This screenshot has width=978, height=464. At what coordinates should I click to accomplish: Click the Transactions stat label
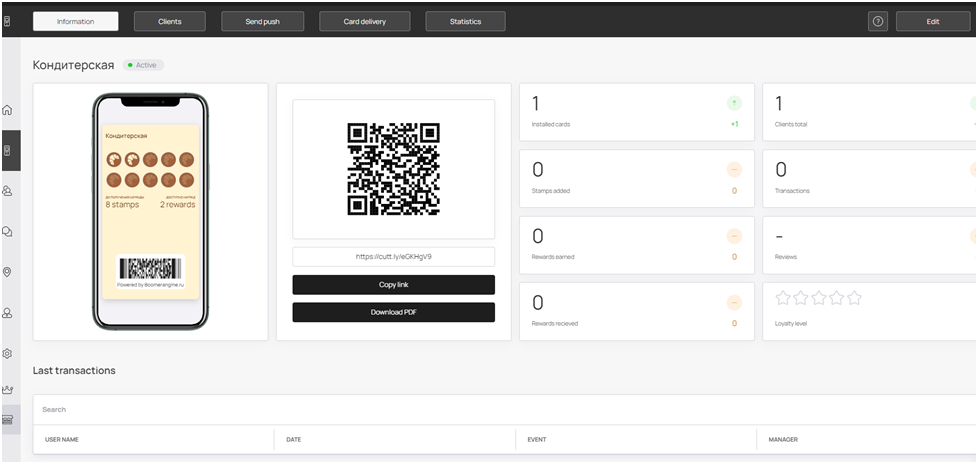click(792, 191)
